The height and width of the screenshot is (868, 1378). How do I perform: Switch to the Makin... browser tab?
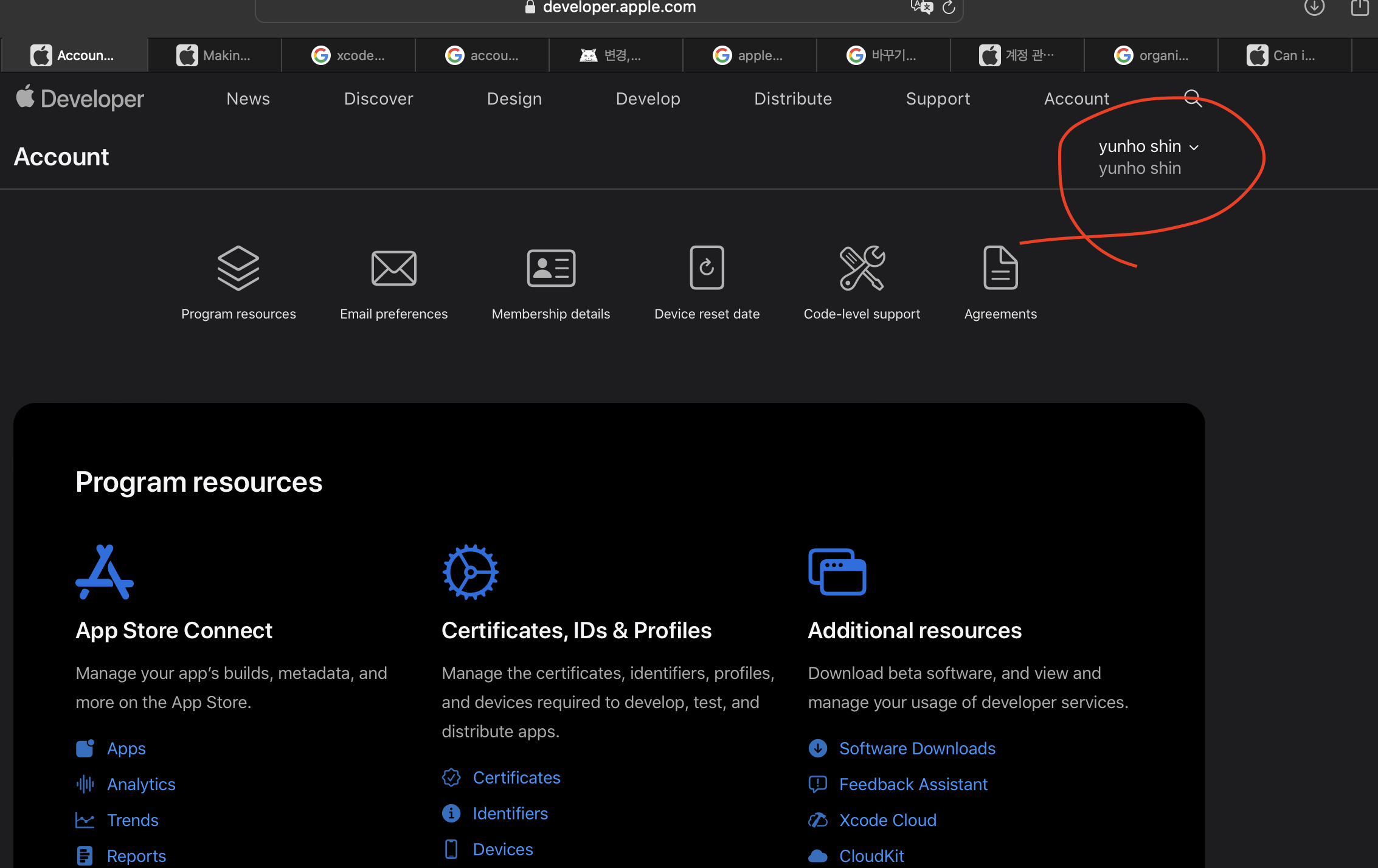point(214,55)
